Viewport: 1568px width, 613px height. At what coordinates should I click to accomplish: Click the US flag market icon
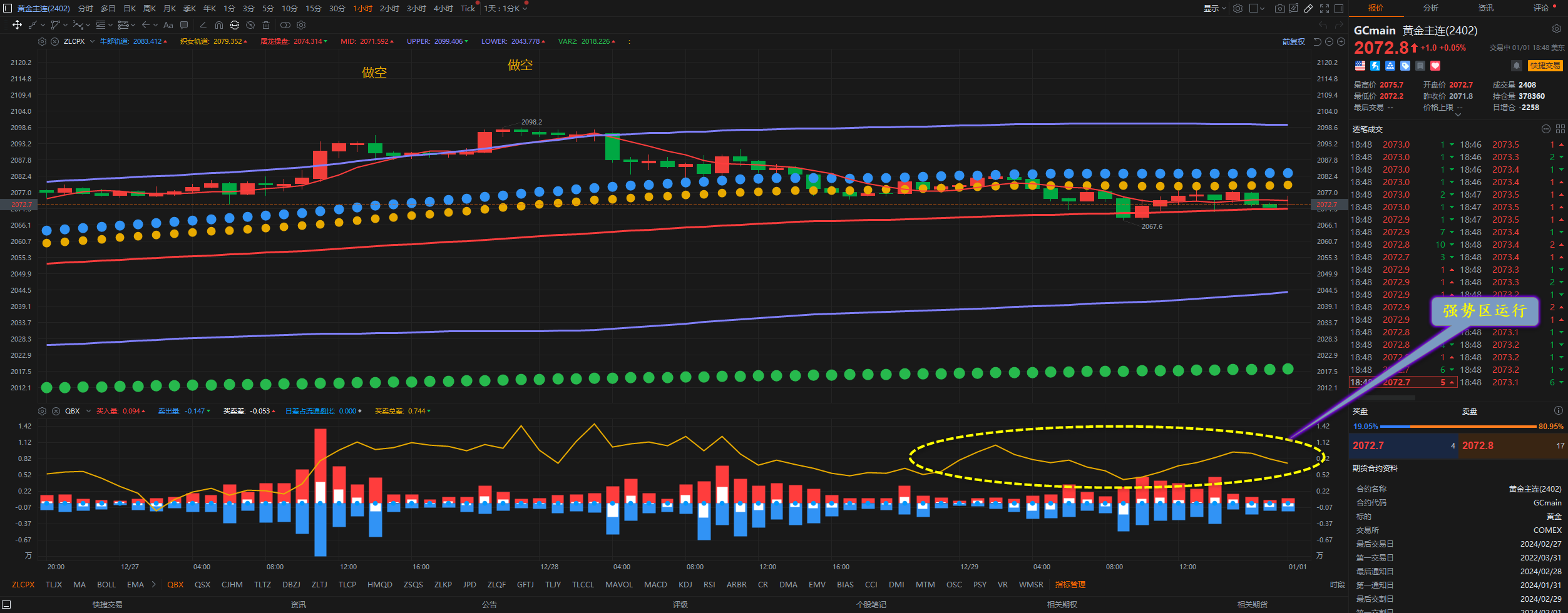[x=1360, y=66]
